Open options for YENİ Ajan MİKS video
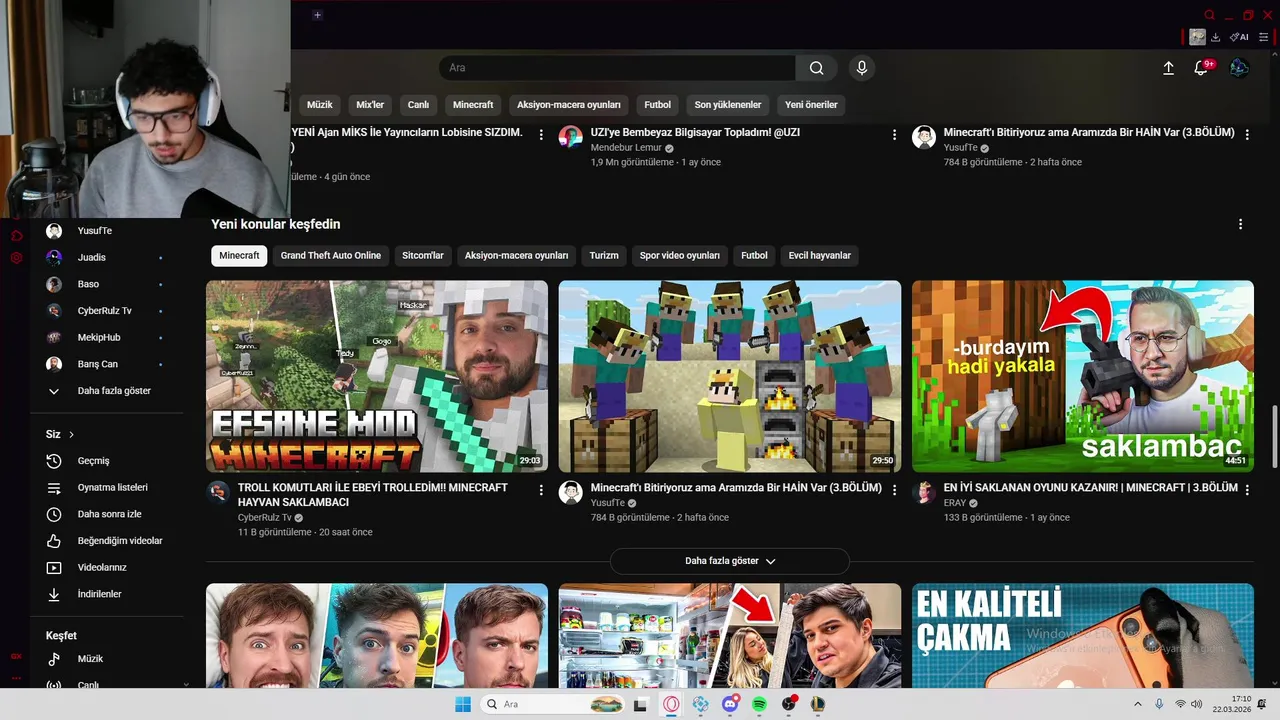Viewport: 1280px width, 720px height. (x=541, y=134)
